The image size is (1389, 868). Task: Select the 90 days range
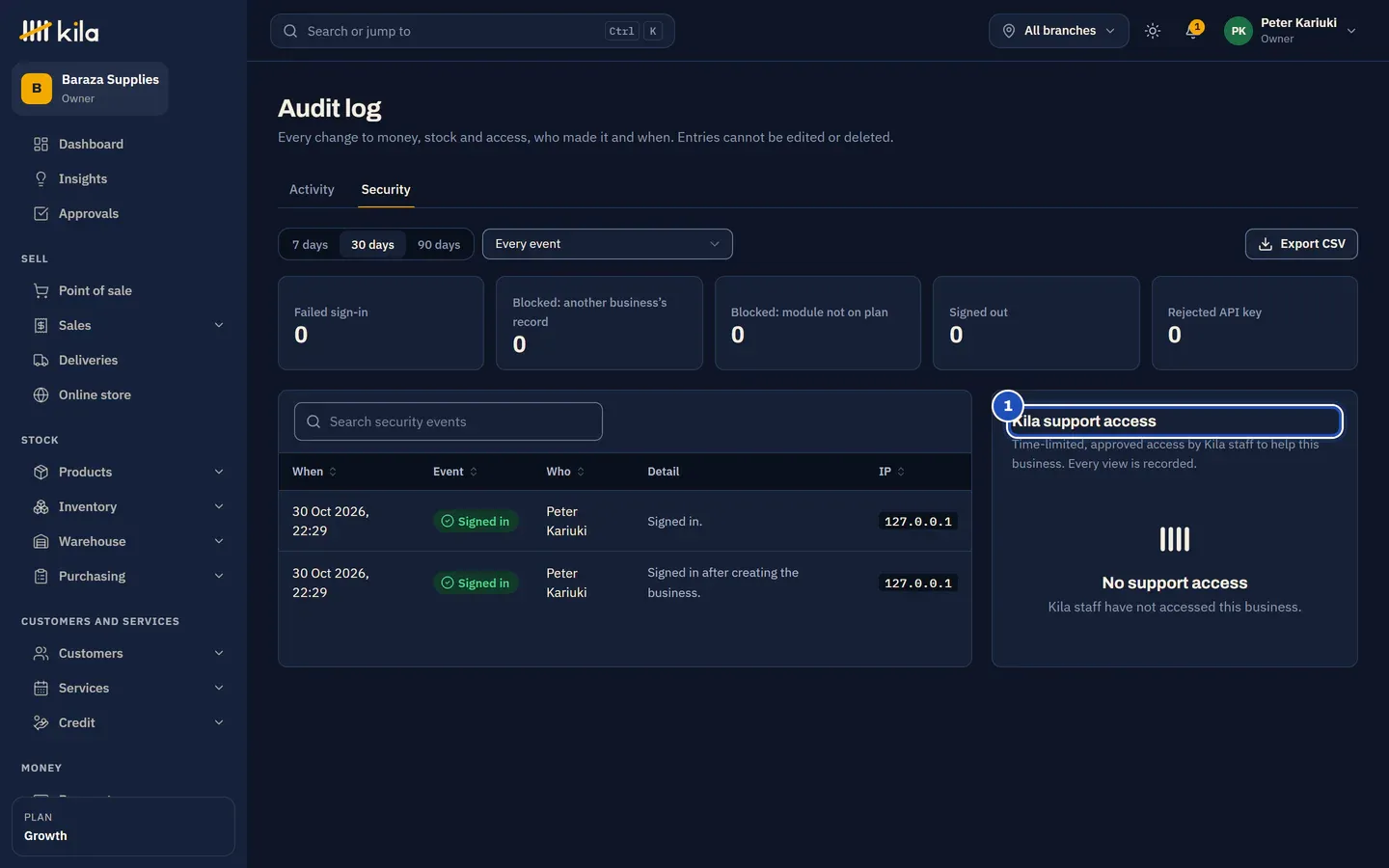[x=439, y=244]
